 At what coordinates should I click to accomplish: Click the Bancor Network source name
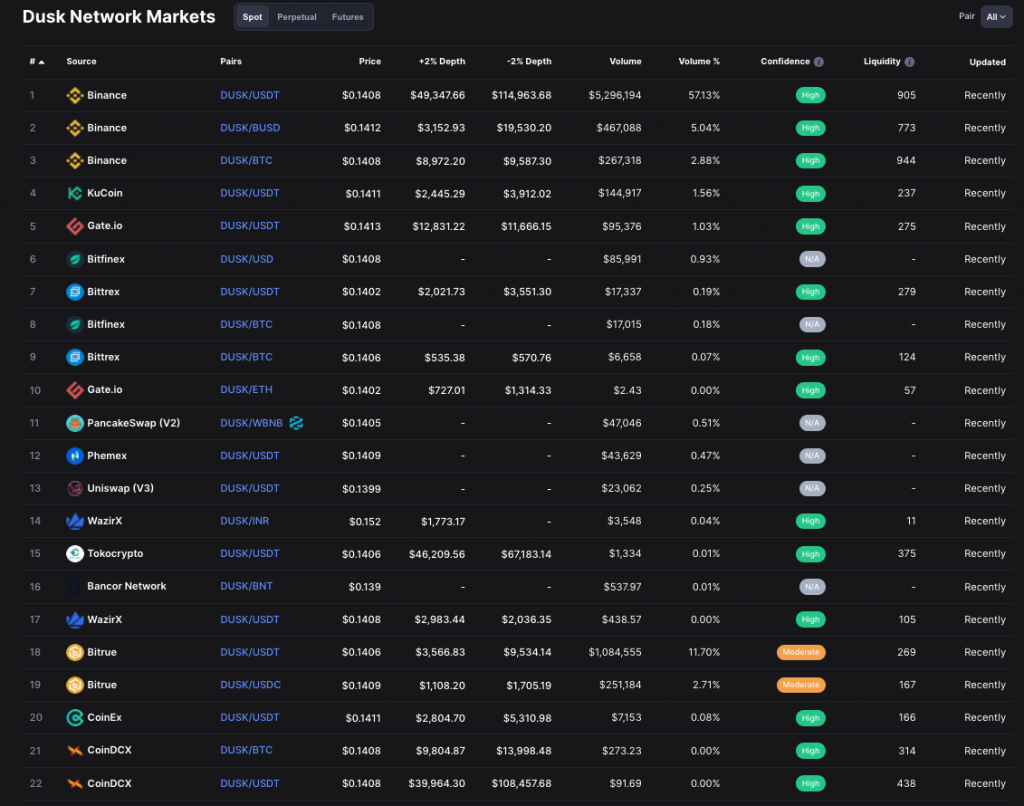pyautogui.click(x=127, y=587)
